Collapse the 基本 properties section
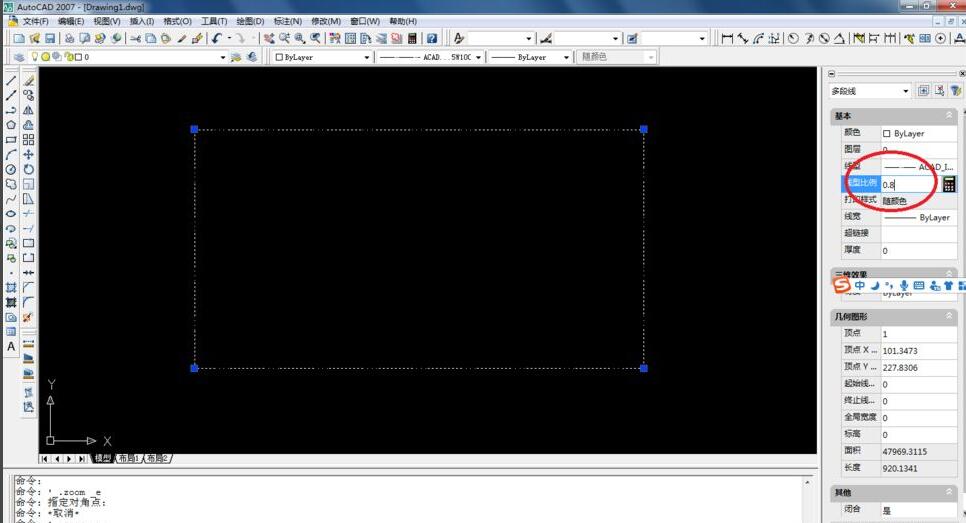 click(949, 115)
